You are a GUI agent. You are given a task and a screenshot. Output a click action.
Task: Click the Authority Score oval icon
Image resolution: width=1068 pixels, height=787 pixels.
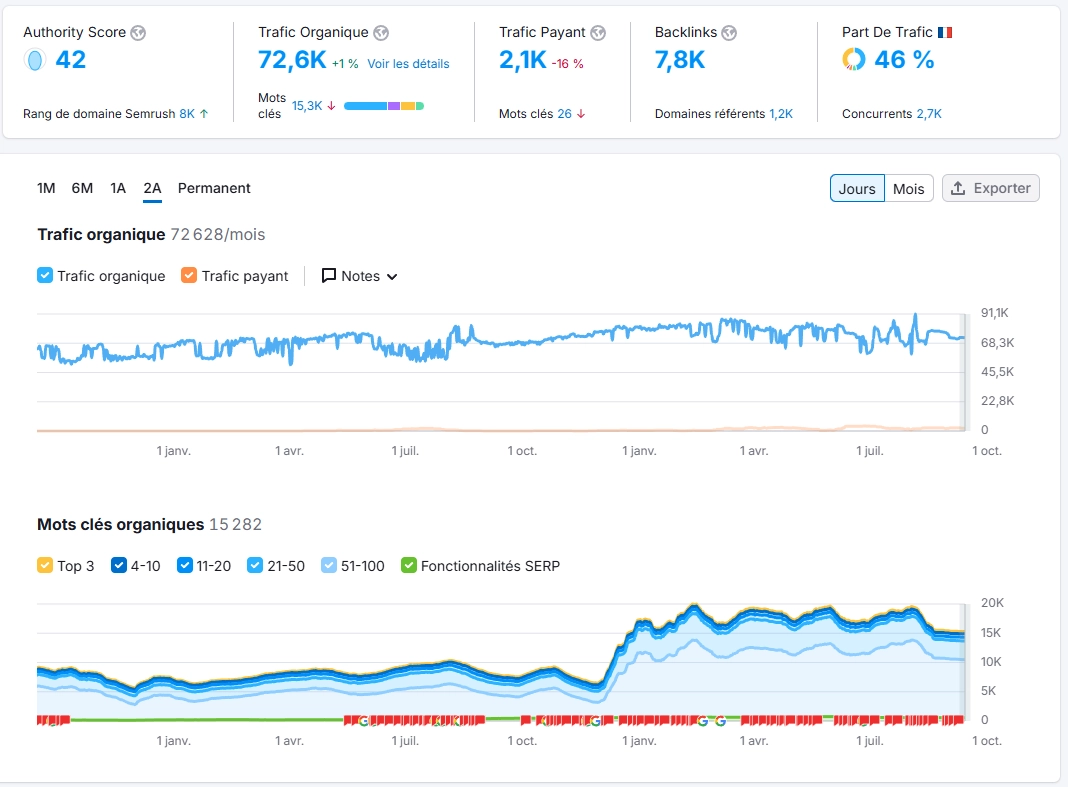[35, 60]
